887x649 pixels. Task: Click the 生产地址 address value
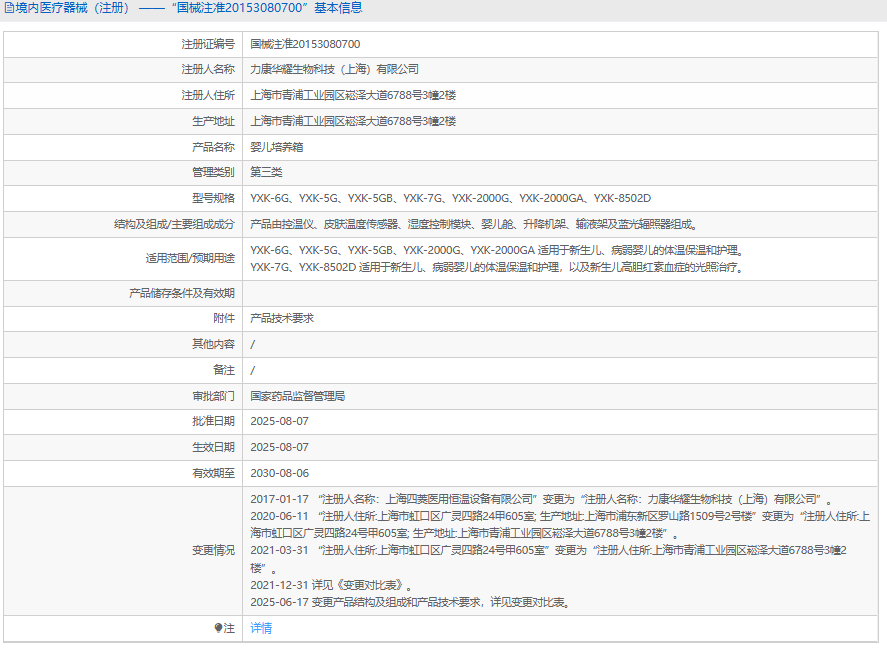point(353,121)
